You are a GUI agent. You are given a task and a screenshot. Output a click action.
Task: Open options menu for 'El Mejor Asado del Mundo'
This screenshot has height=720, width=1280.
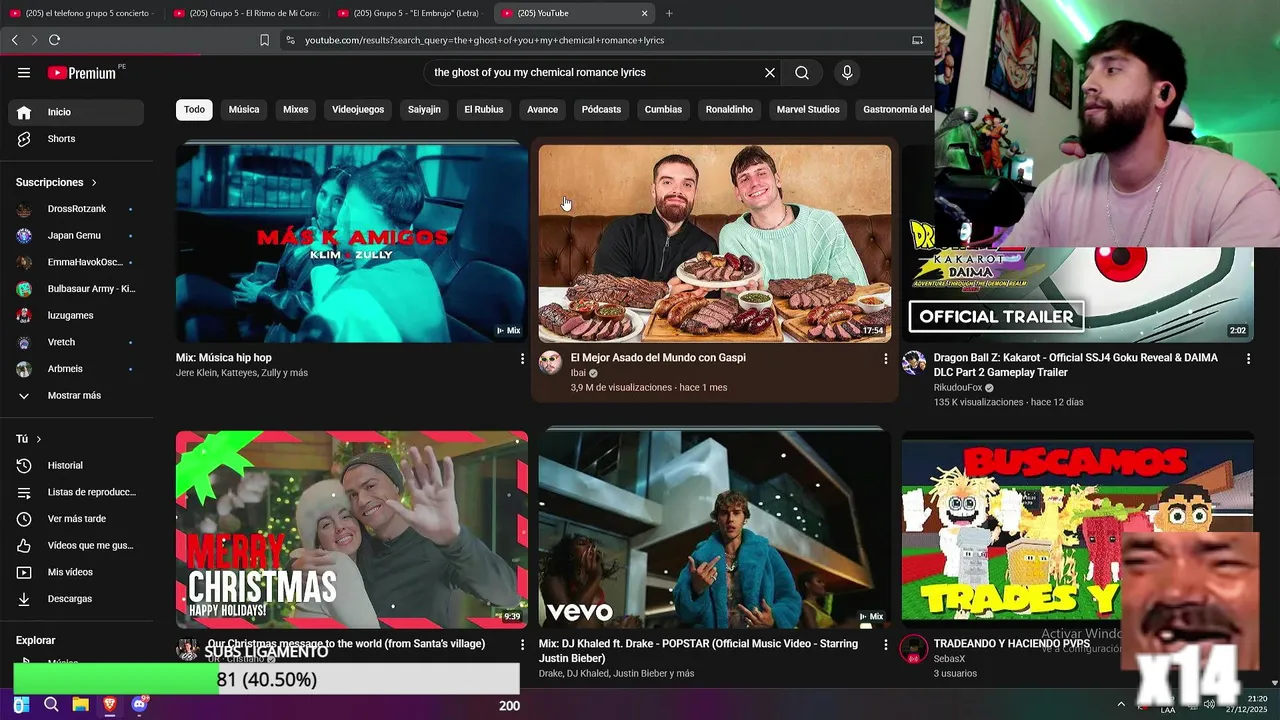click(885, 358)
